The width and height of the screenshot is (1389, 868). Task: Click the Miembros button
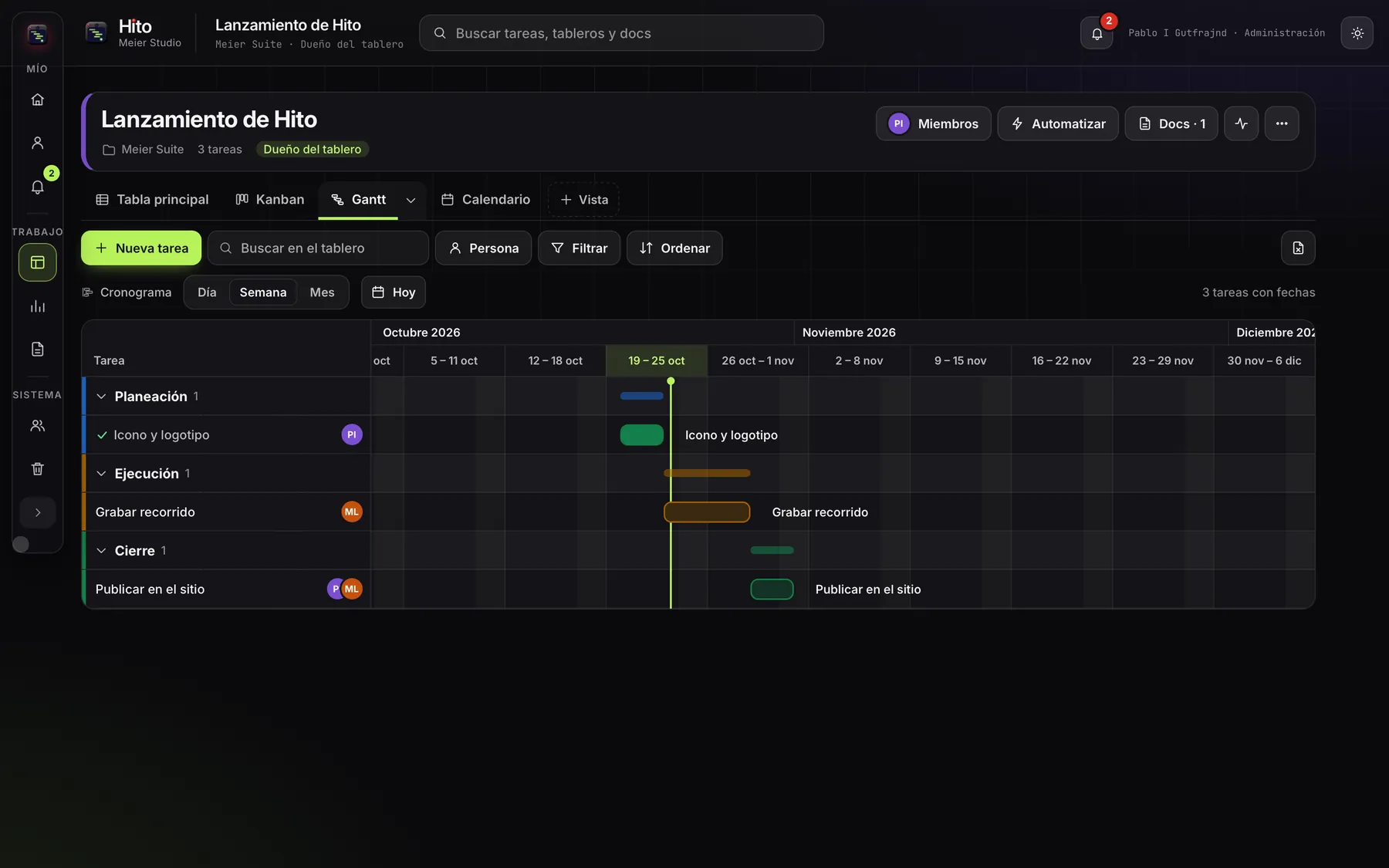pyautogui.click(x=933, y=123)
